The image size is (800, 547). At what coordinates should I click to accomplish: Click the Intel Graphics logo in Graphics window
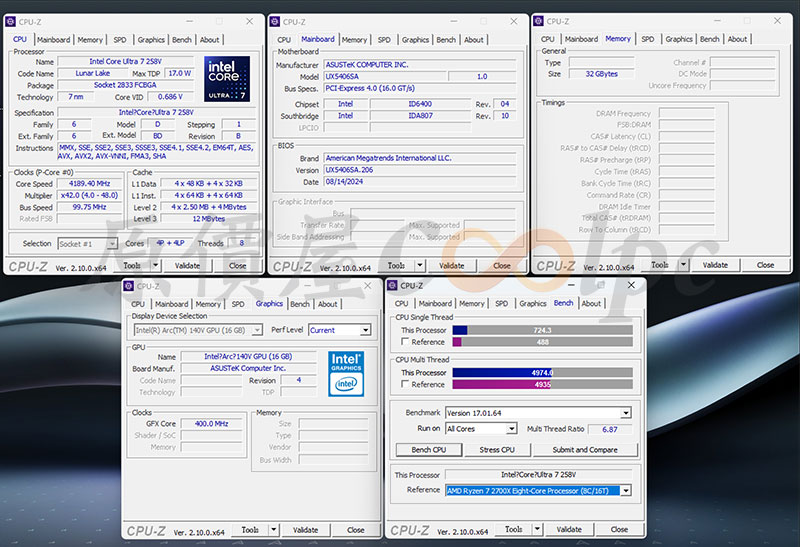point(346,374)
